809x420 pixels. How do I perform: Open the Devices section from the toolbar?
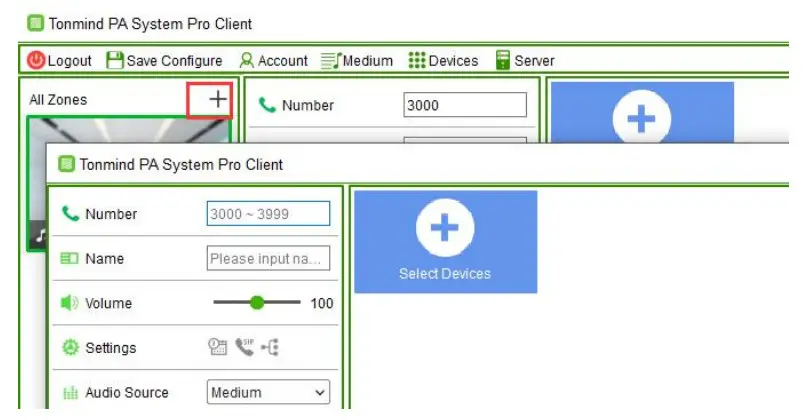[443, 60]
